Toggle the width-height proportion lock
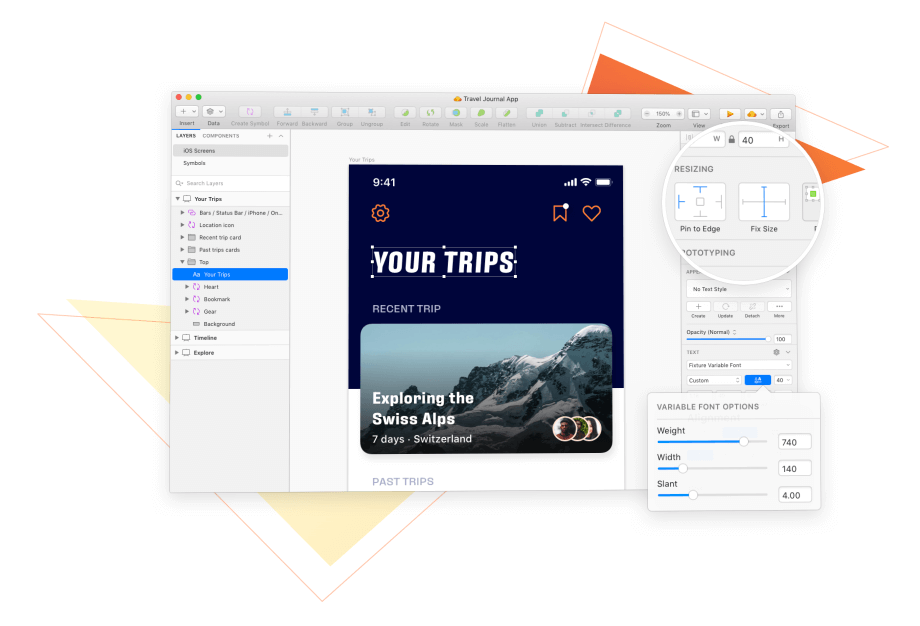 pyautogui.click(x=732, y=140)
